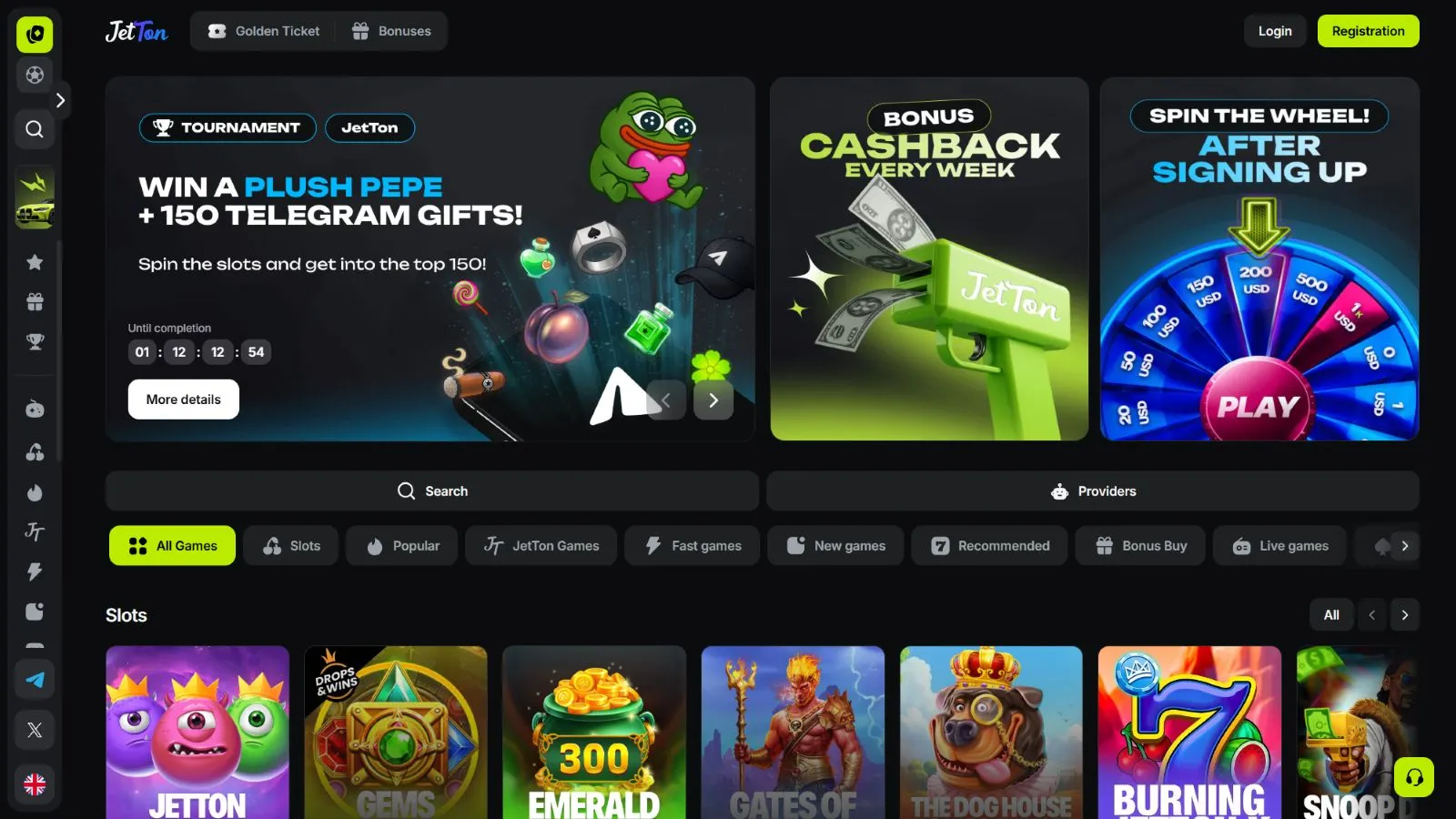Open the sports soccer ball sidebar icon
Image resolution: width=1456 pixels, height=819 pixels.
(35, 75)
